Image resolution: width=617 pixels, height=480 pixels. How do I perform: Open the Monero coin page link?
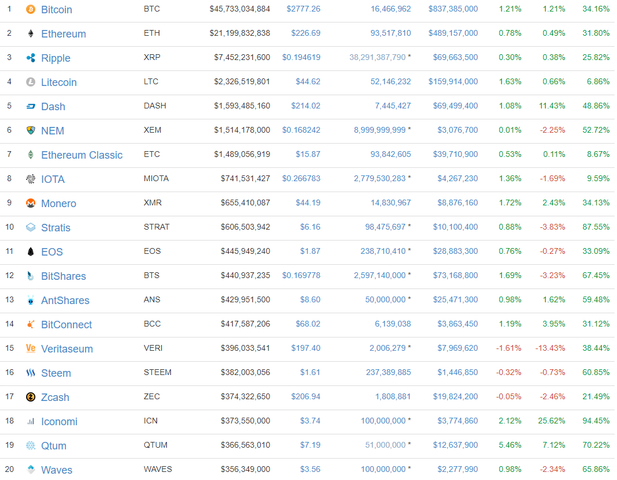[x=59, y=203]
